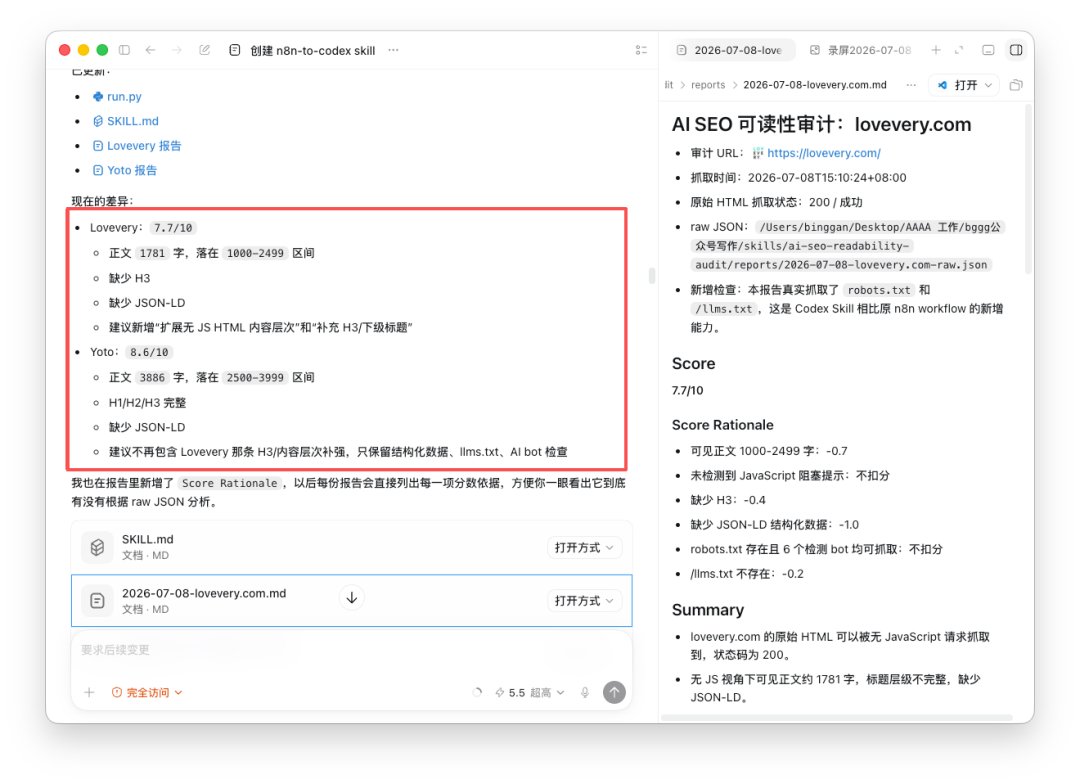Click the robots.txt code chip
This screenshot has height=784, width=1080.
pyautogui.click(x=879, y=290)
